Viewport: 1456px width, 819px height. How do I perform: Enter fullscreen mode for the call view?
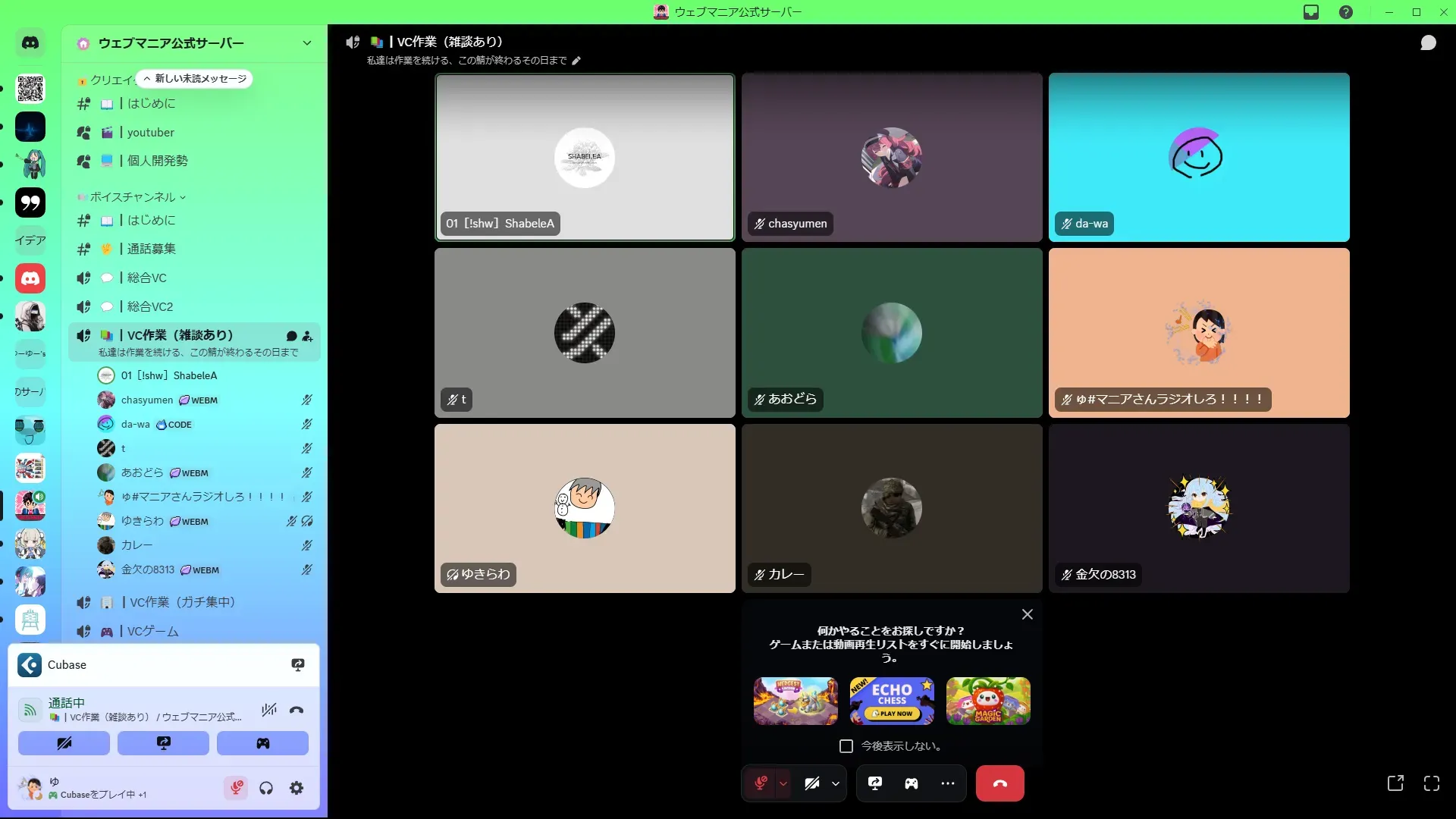[1431, 783]
